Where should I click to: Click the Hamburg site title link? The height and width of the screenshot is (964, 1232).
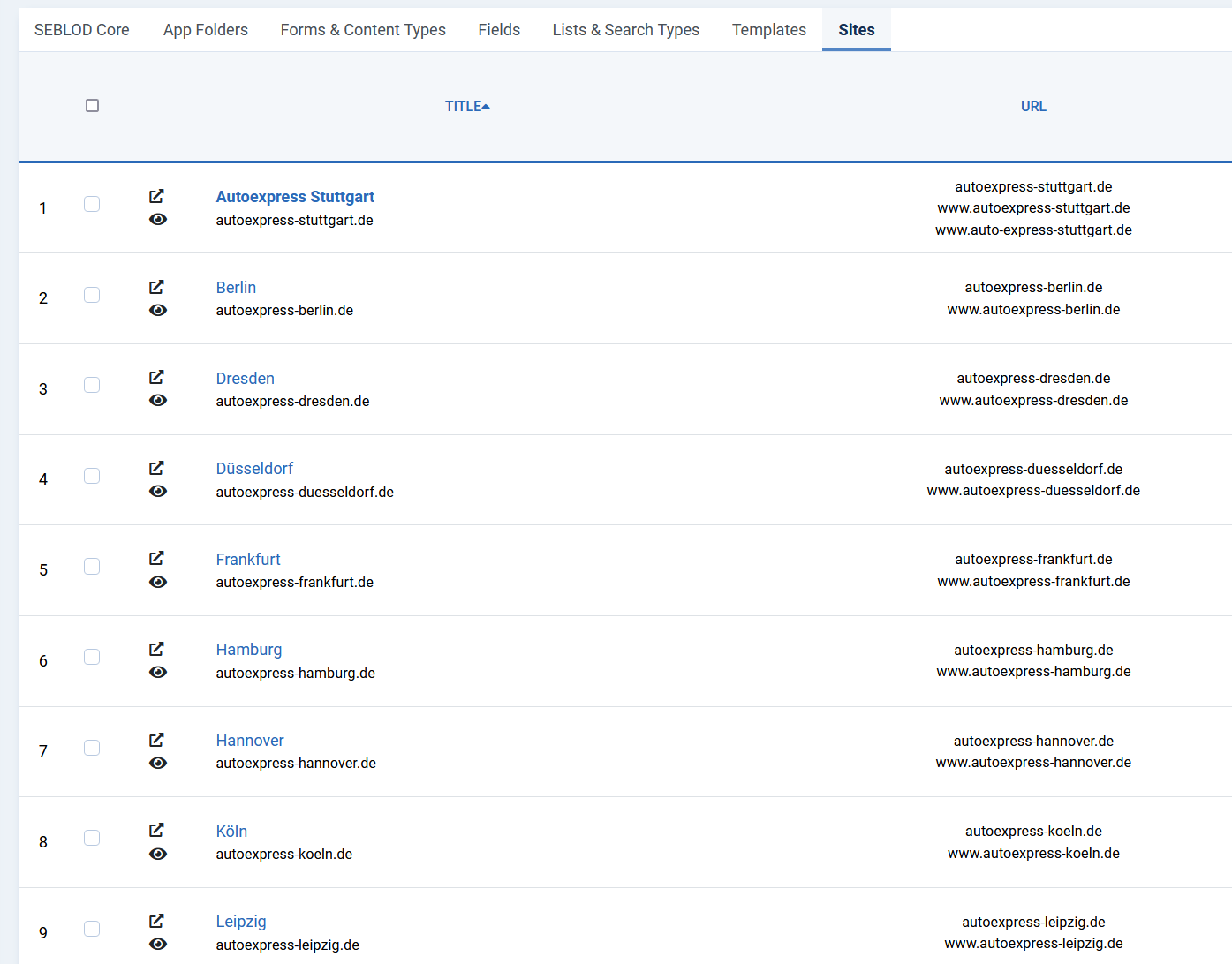coord(249,649)
